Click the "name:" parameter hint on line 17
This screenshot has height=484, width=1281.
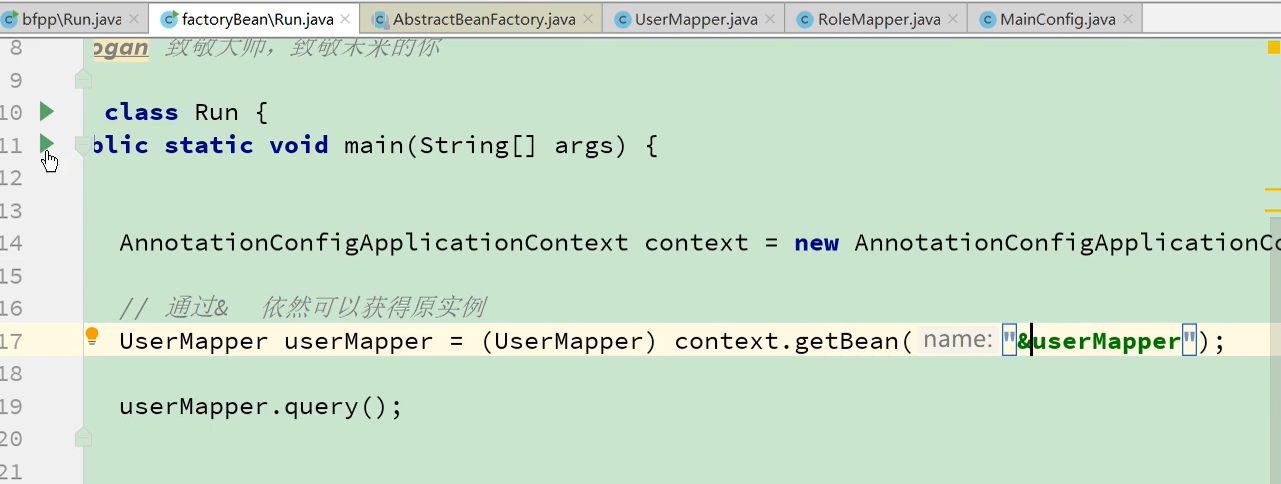(x=956, y=340)
